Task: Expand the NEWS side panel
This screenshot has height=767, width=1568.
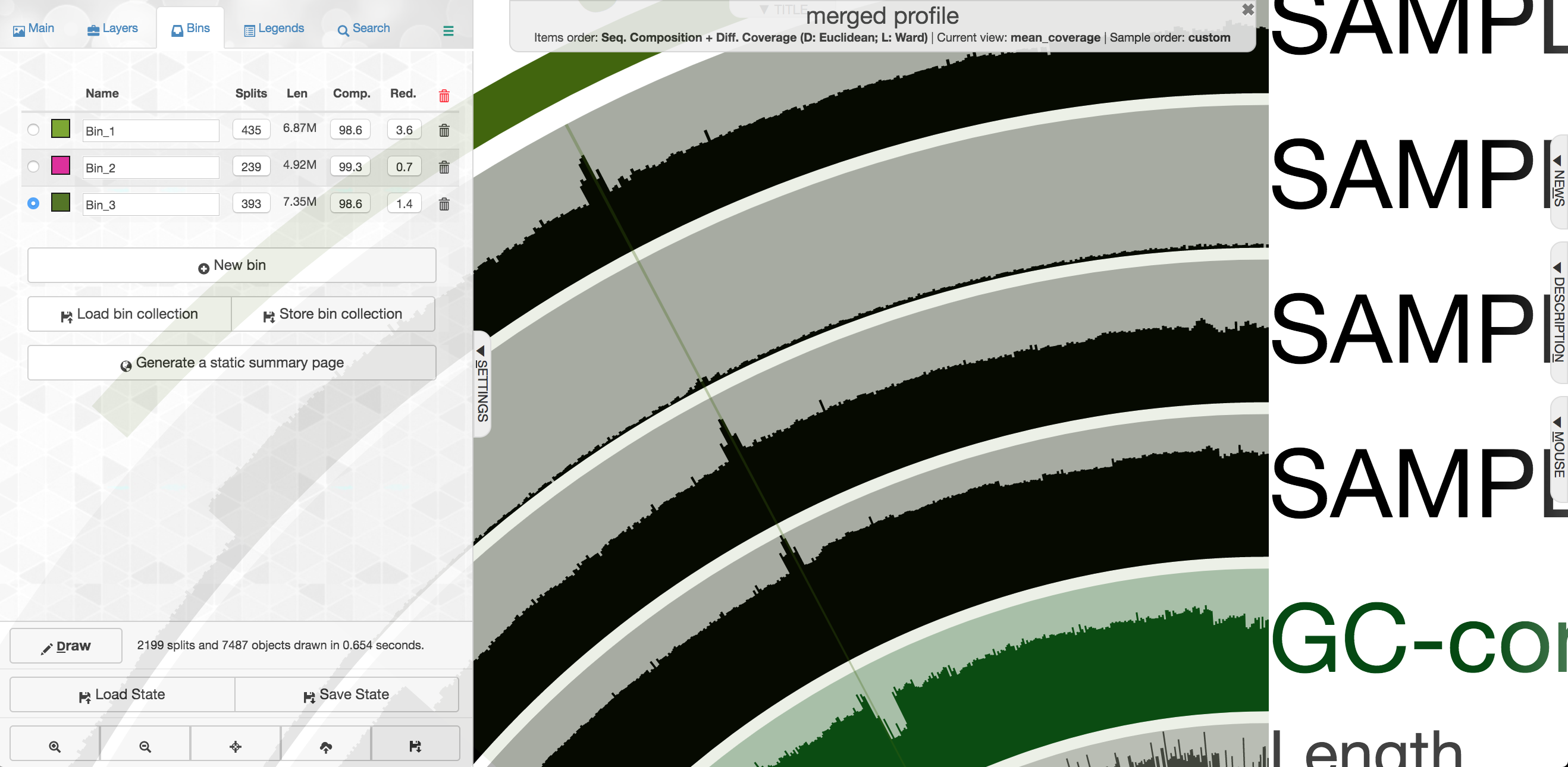Action: pos(1559,181)
